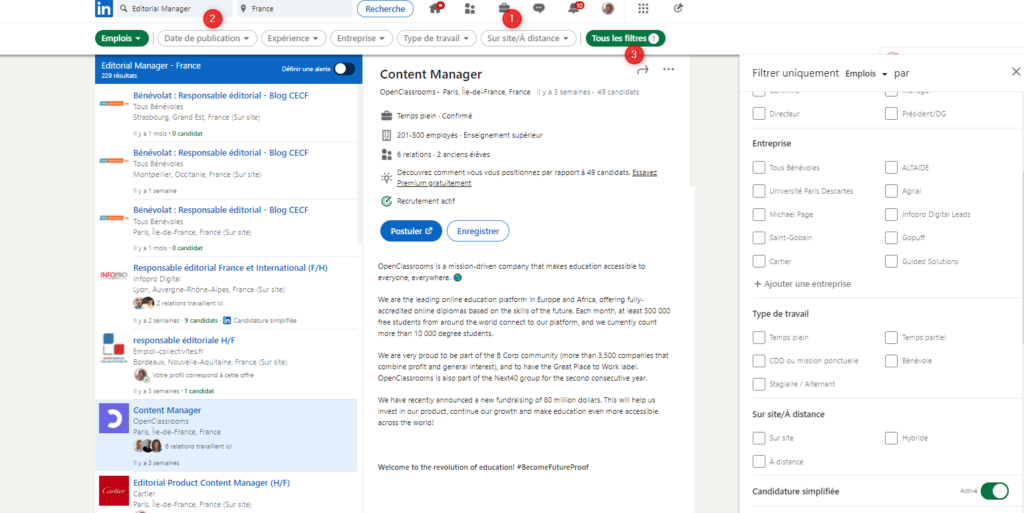
Task: Click Ajouter une entreprise link
Action: (x=802, y=284)
